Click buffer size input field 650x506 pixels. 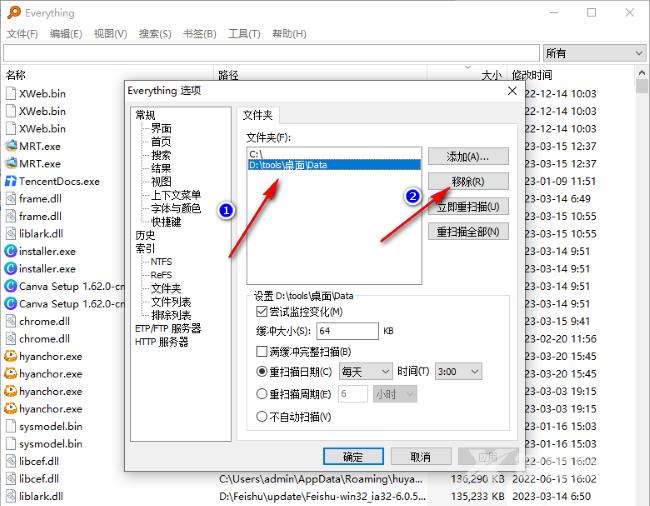[x=347, y=331]
